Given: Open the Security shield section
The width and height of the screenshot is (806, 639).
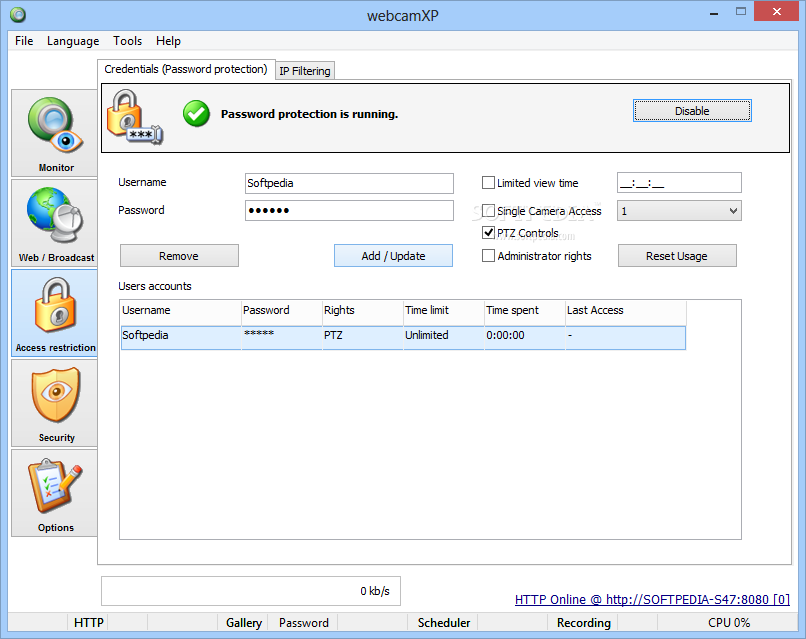Looking at the screenshot, I should (x=54, y=403).
